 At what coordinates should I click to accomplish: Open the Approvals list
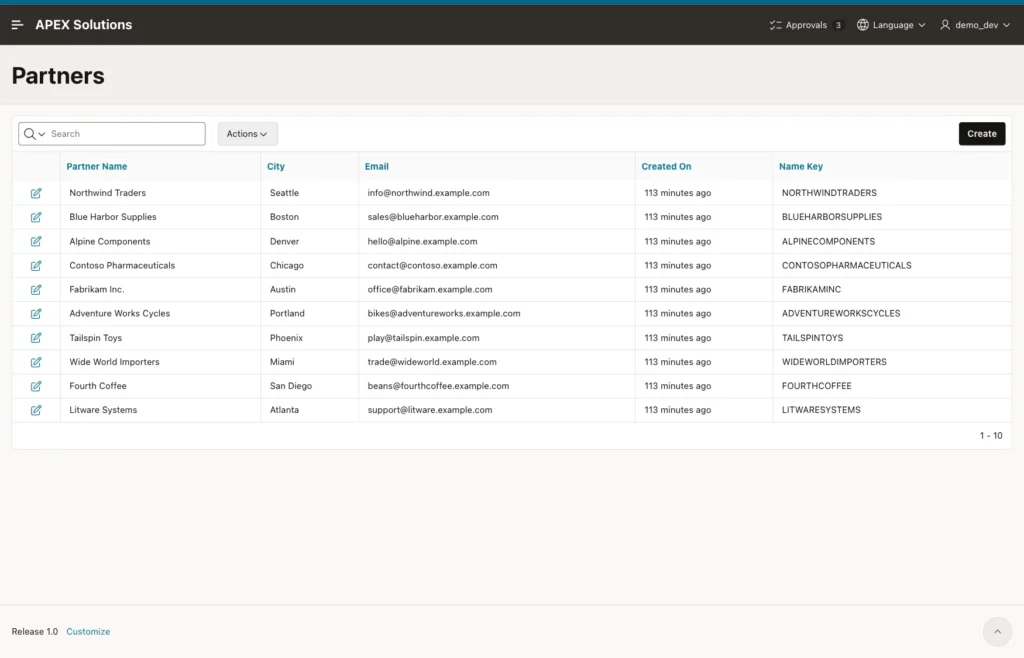pos(806,25)
